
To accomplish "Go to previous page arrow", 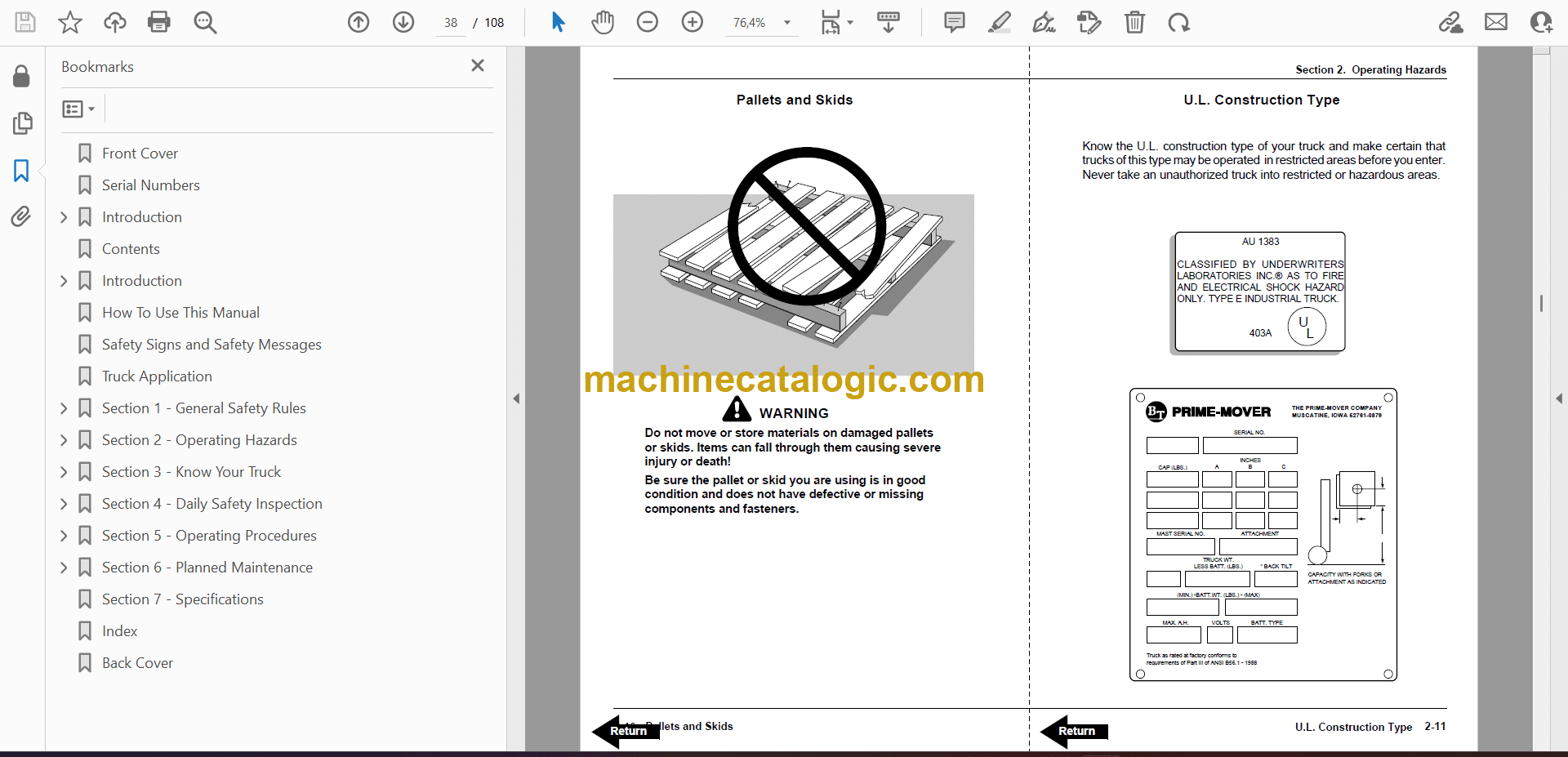I will 359,22.
